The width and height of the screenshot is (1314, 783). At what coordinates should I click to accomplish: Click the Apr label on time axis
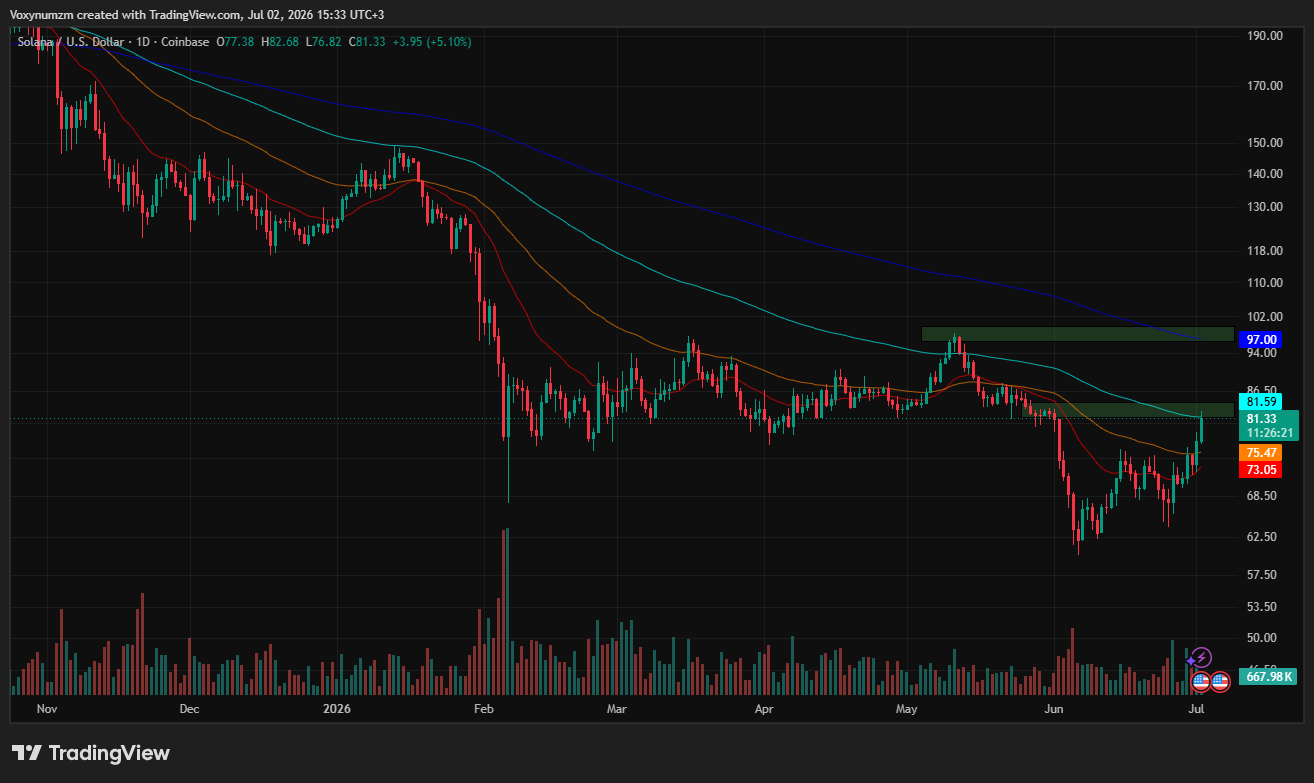click(764, 709)
